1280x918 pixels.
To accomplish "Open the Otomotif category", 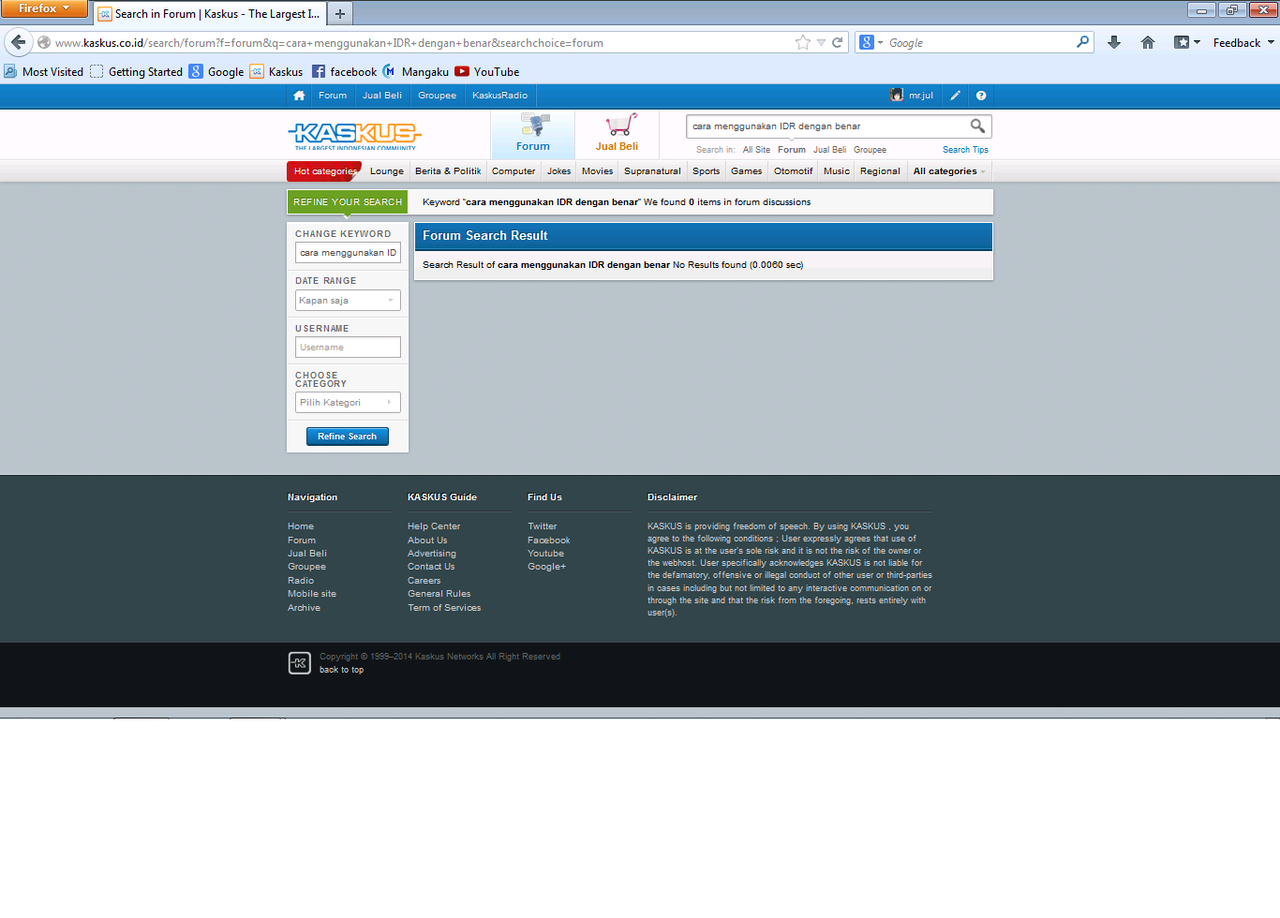I will click(x=793, y=171).
